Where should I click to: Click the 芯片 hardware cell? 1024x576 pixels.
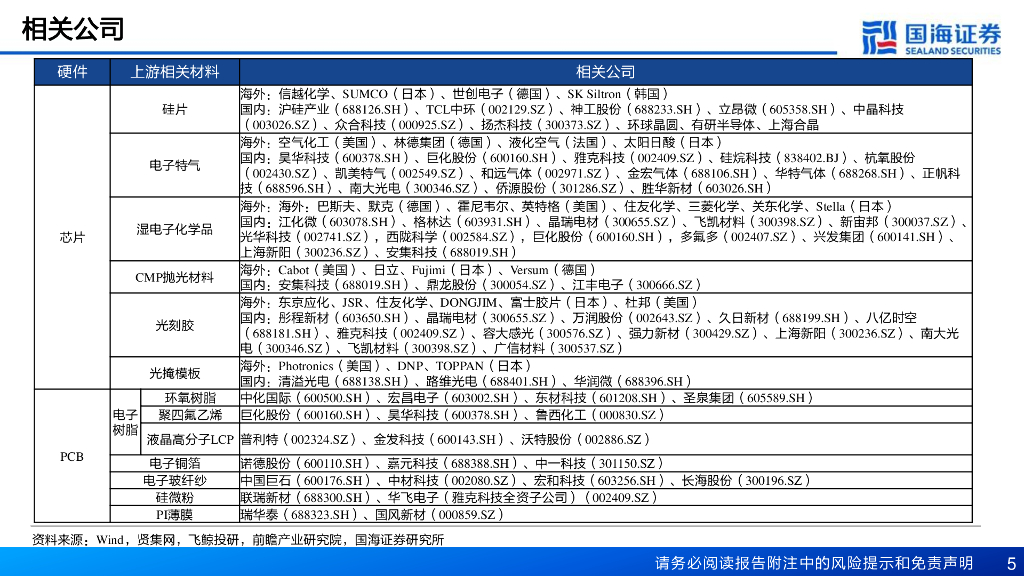pyautogui.click(x=72, y=237)
